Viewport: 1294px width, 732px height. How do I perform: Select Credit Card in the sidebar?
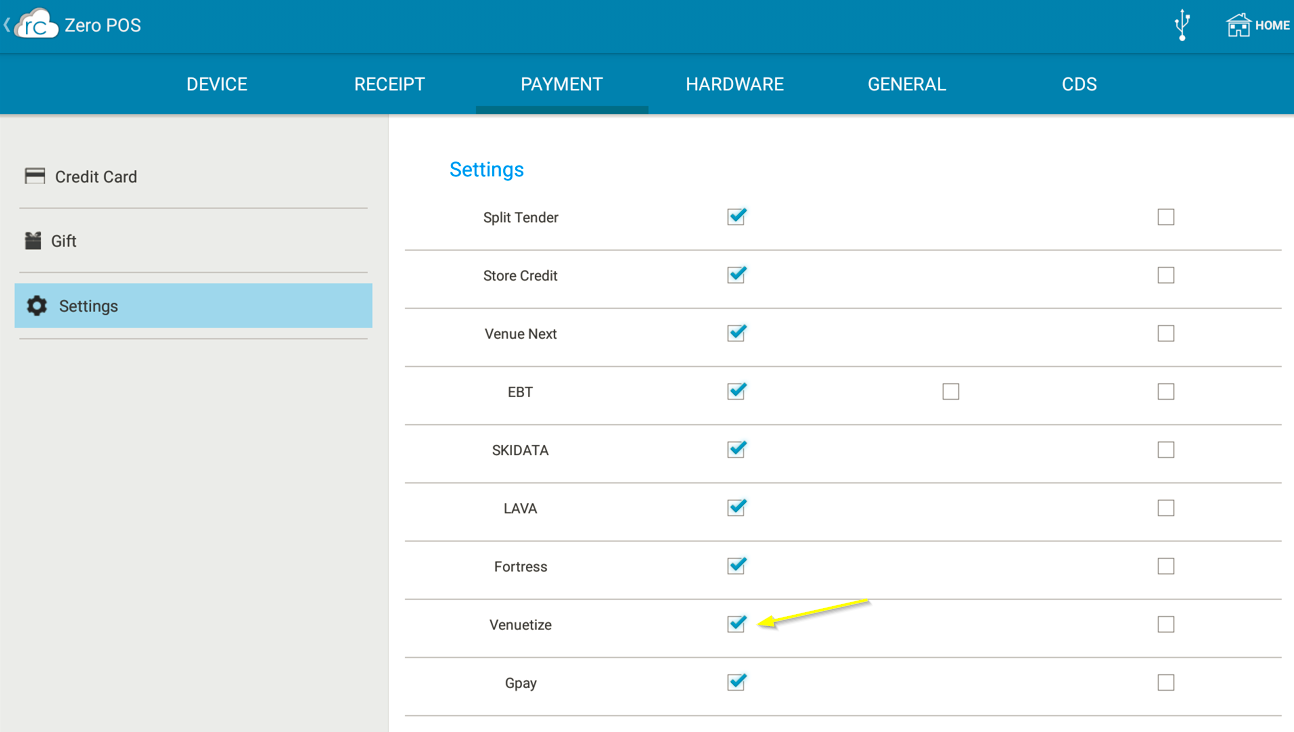tap(96, 177)
